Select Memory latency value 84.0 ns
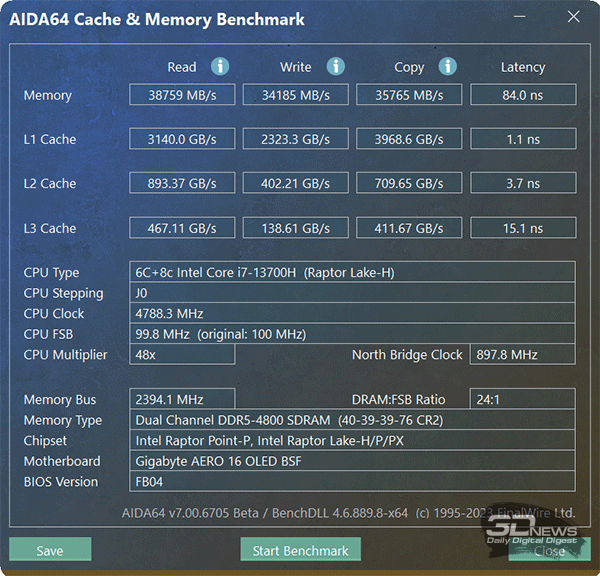Viewport: 600px width, 576px height. 523,95
